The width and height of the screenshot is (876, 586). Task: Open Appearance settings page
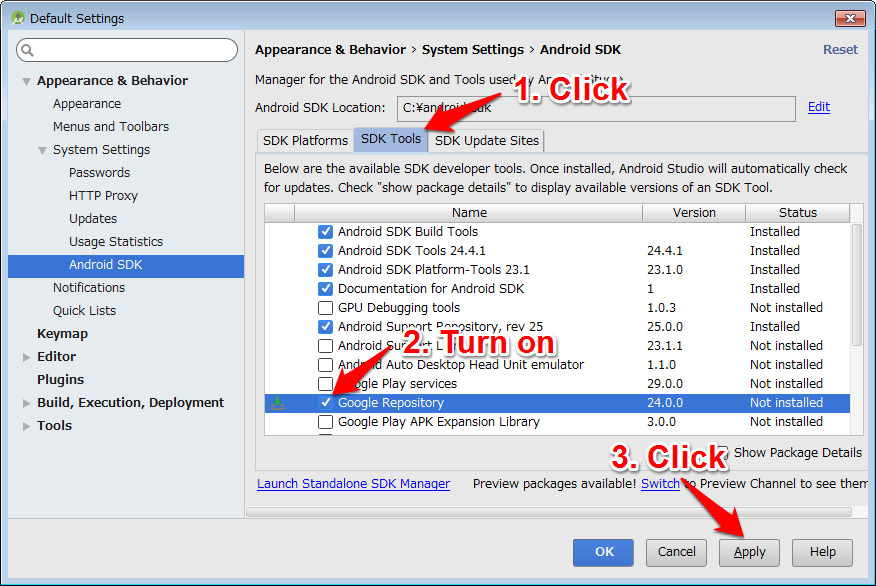click(x=87, y=104)
